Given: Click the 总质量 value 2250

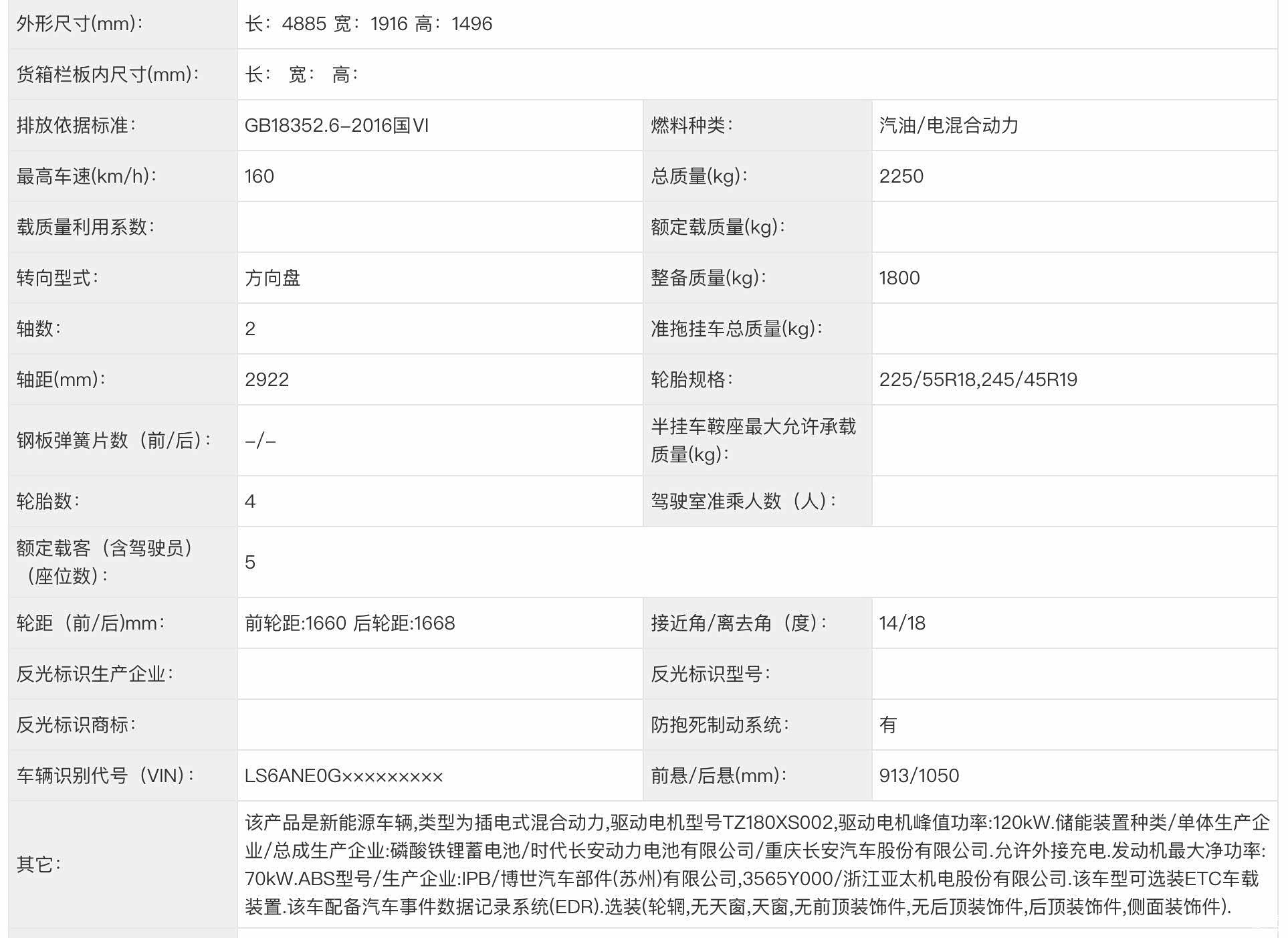Looking at the screenshot, I should coord(901,177).
